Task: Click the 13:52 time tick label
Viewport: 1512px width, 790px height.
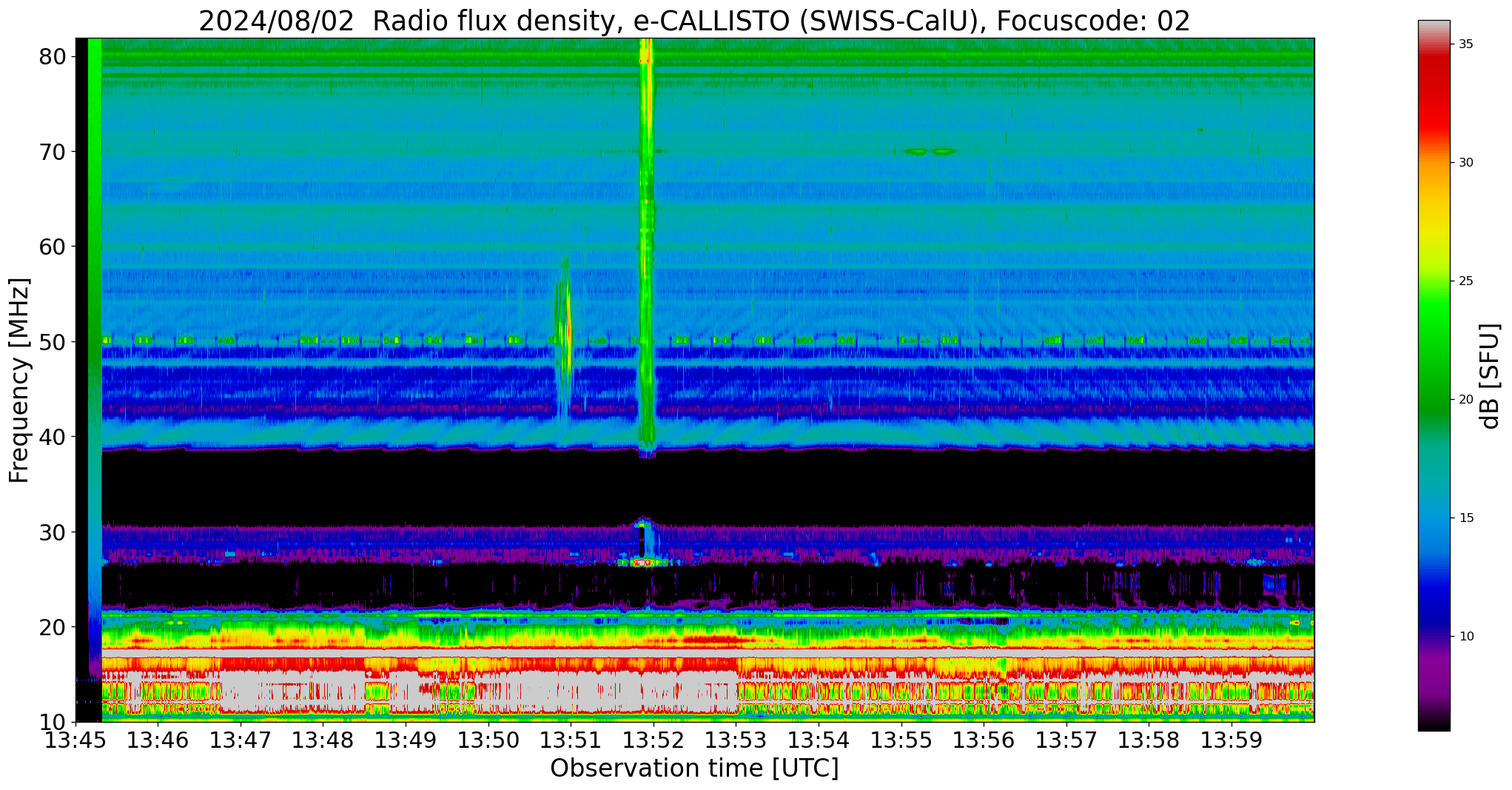Action: (653, 740)
